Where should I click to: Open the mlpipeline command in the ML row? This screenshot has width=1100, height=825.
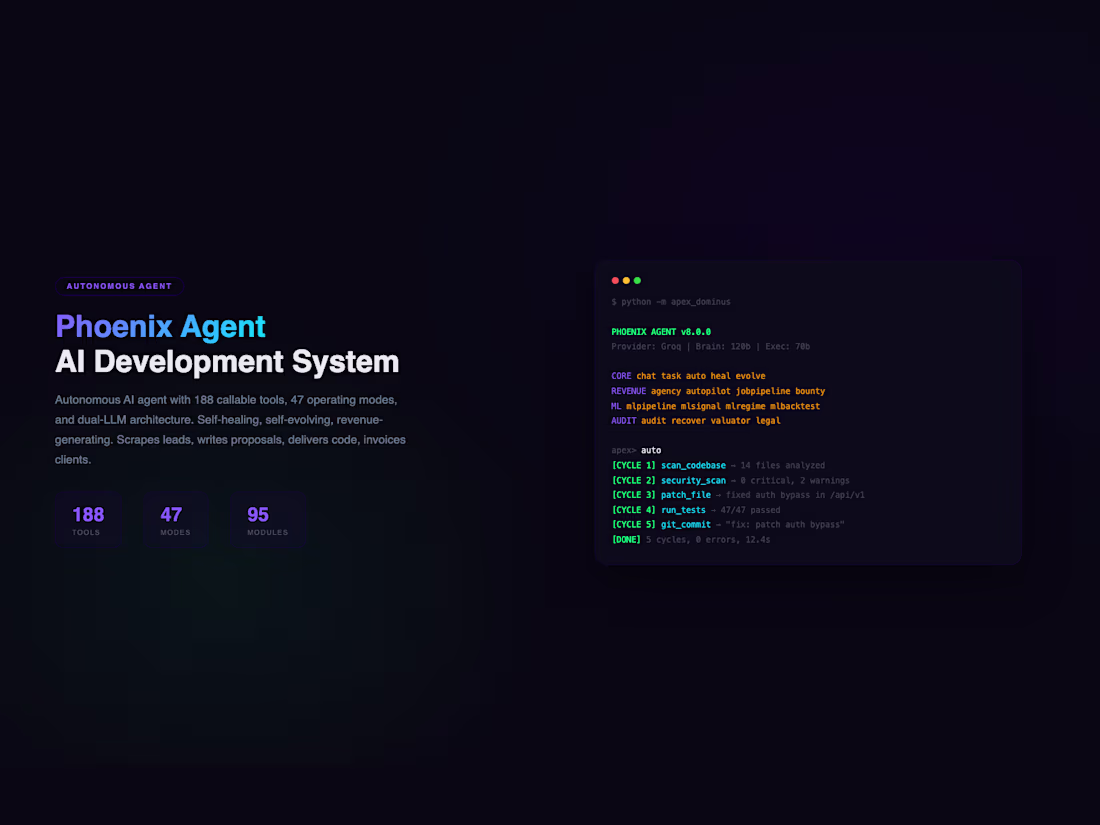[x=650, y=406]
